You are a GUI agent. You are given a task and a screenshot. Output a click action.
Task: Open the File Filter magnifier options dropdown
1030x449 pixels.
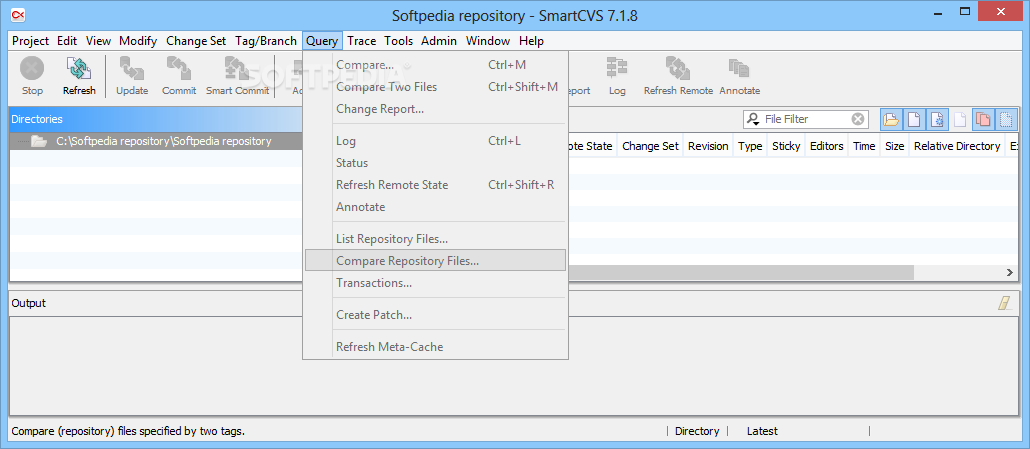[753, 119]
